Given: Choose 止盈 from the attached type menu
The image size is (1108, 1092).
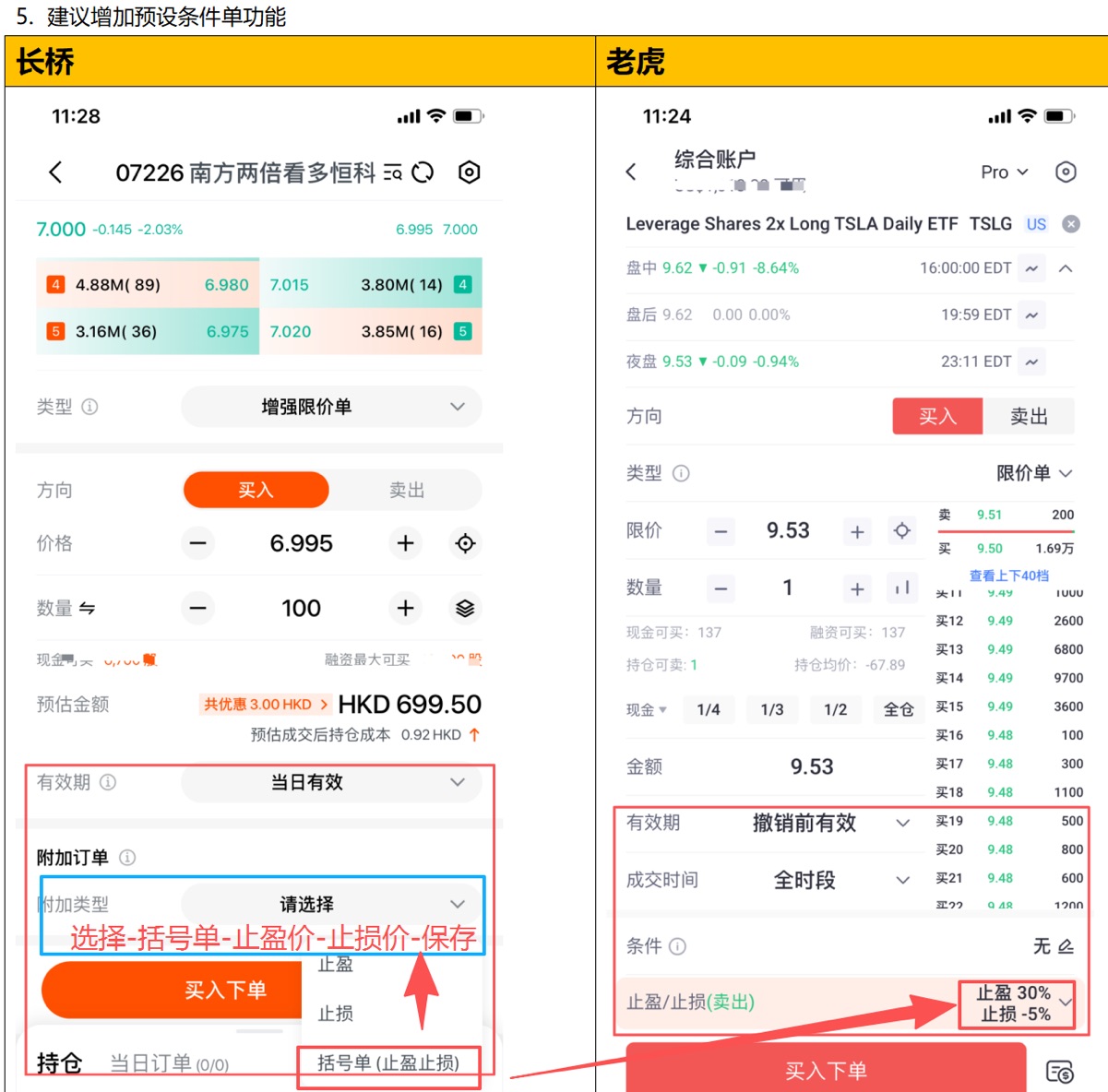Looking at the screenshot, I should coord(336,965).
